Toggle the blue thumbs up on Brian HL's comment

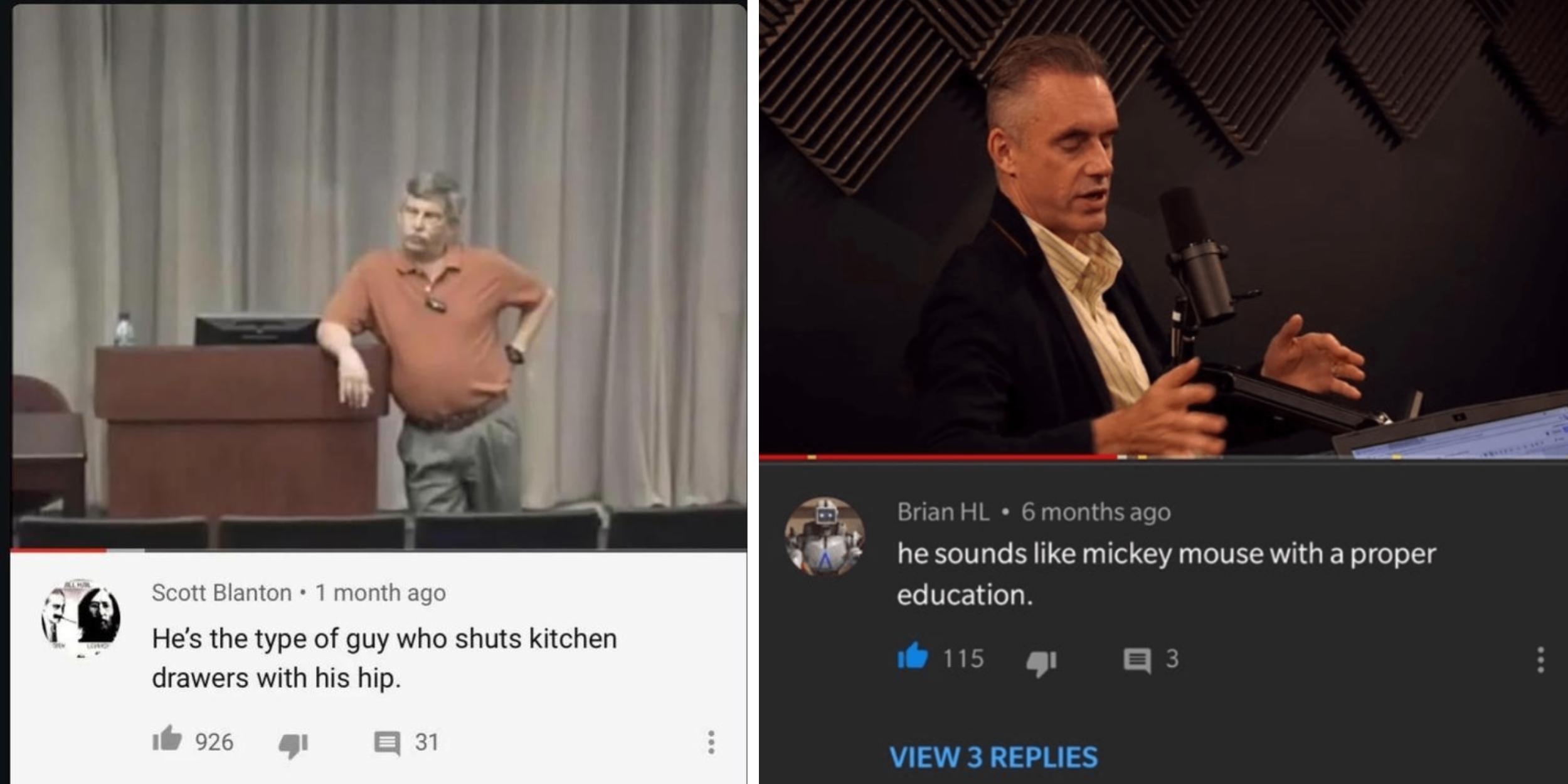coord(913,657)
